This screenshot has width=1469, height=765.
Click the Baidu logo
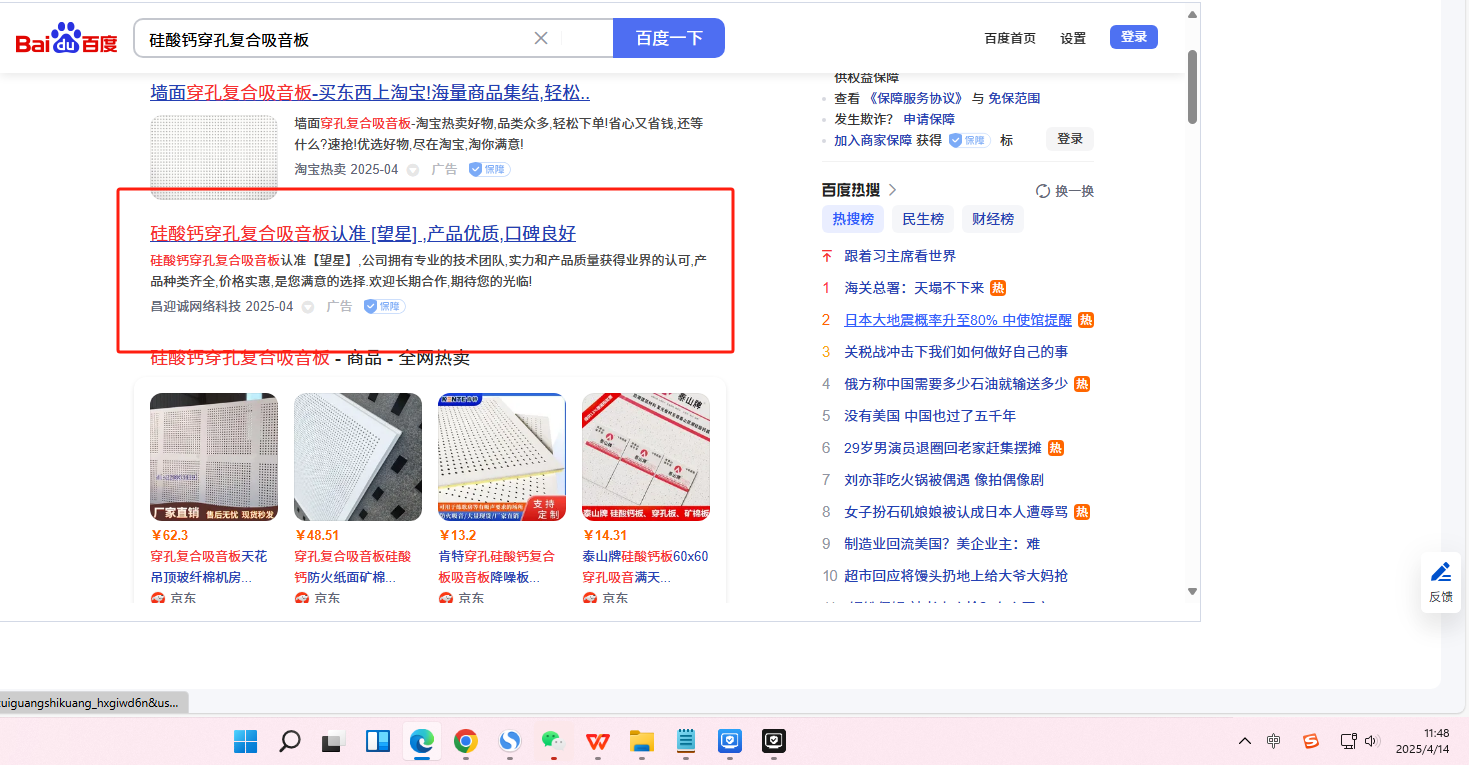click(x=66, y=40)
